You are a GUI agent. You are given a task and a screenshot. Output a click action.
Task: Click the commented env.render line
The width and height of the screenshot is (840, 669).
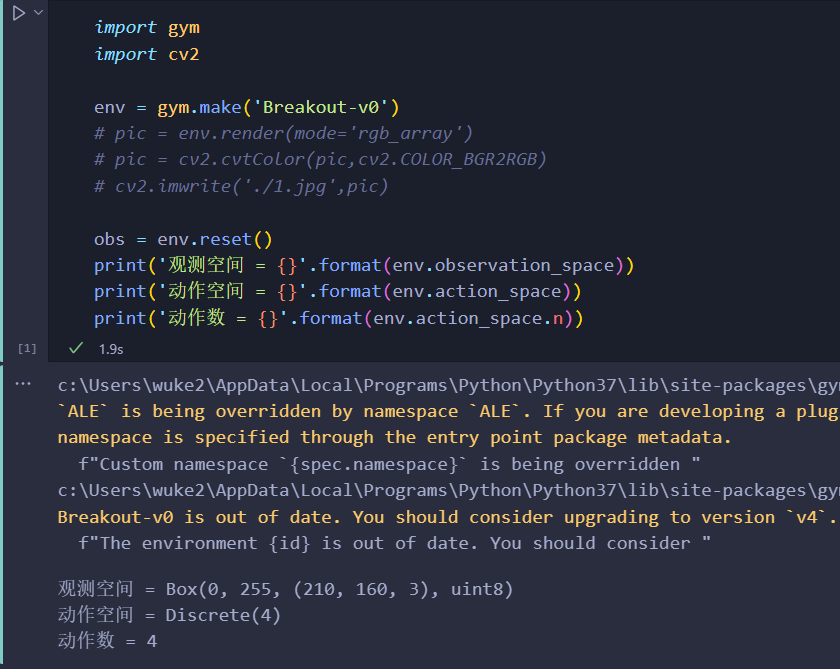coord(283,133)
